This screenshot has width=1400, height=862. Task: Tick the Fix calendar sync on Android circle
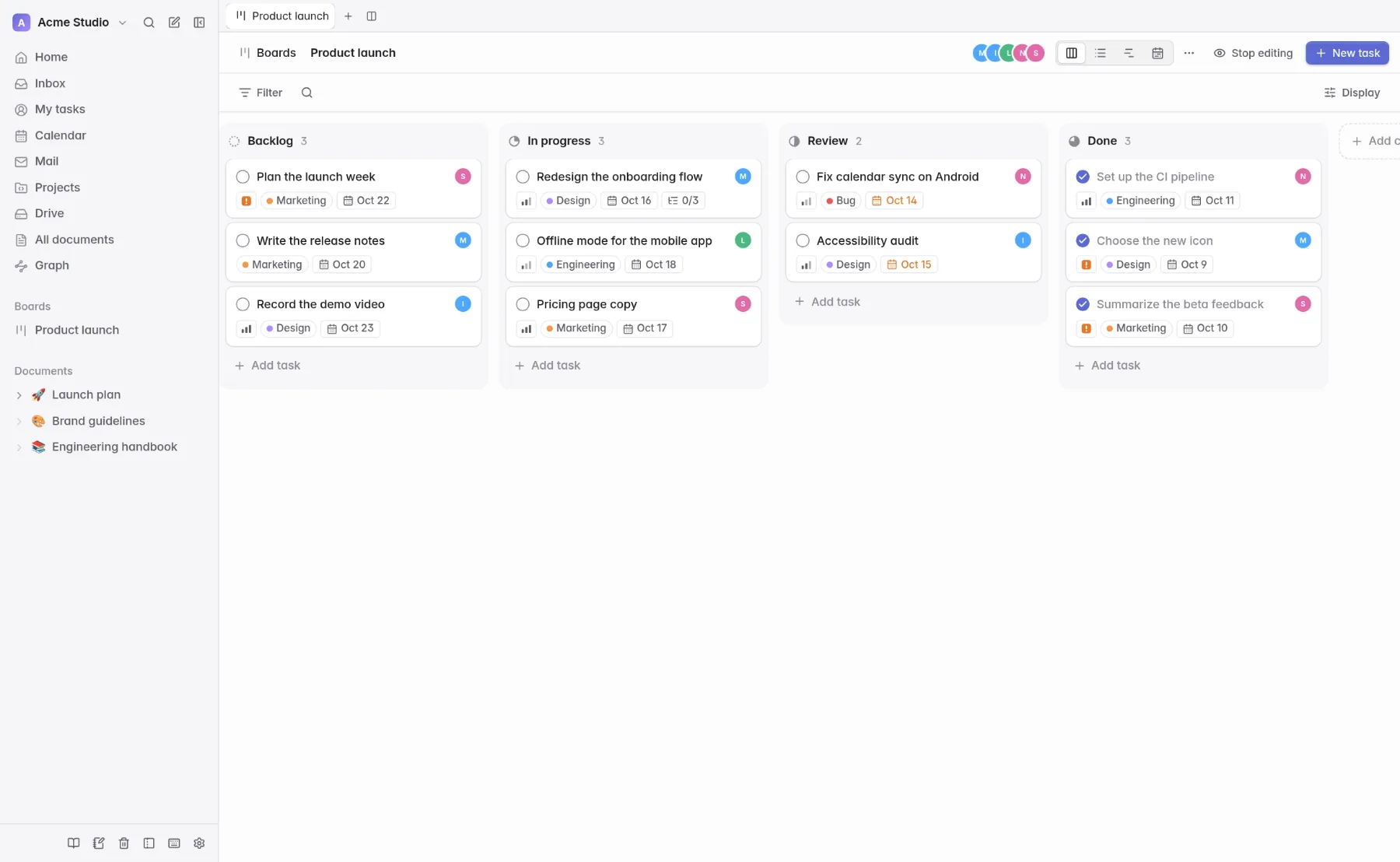click(803, 177)
